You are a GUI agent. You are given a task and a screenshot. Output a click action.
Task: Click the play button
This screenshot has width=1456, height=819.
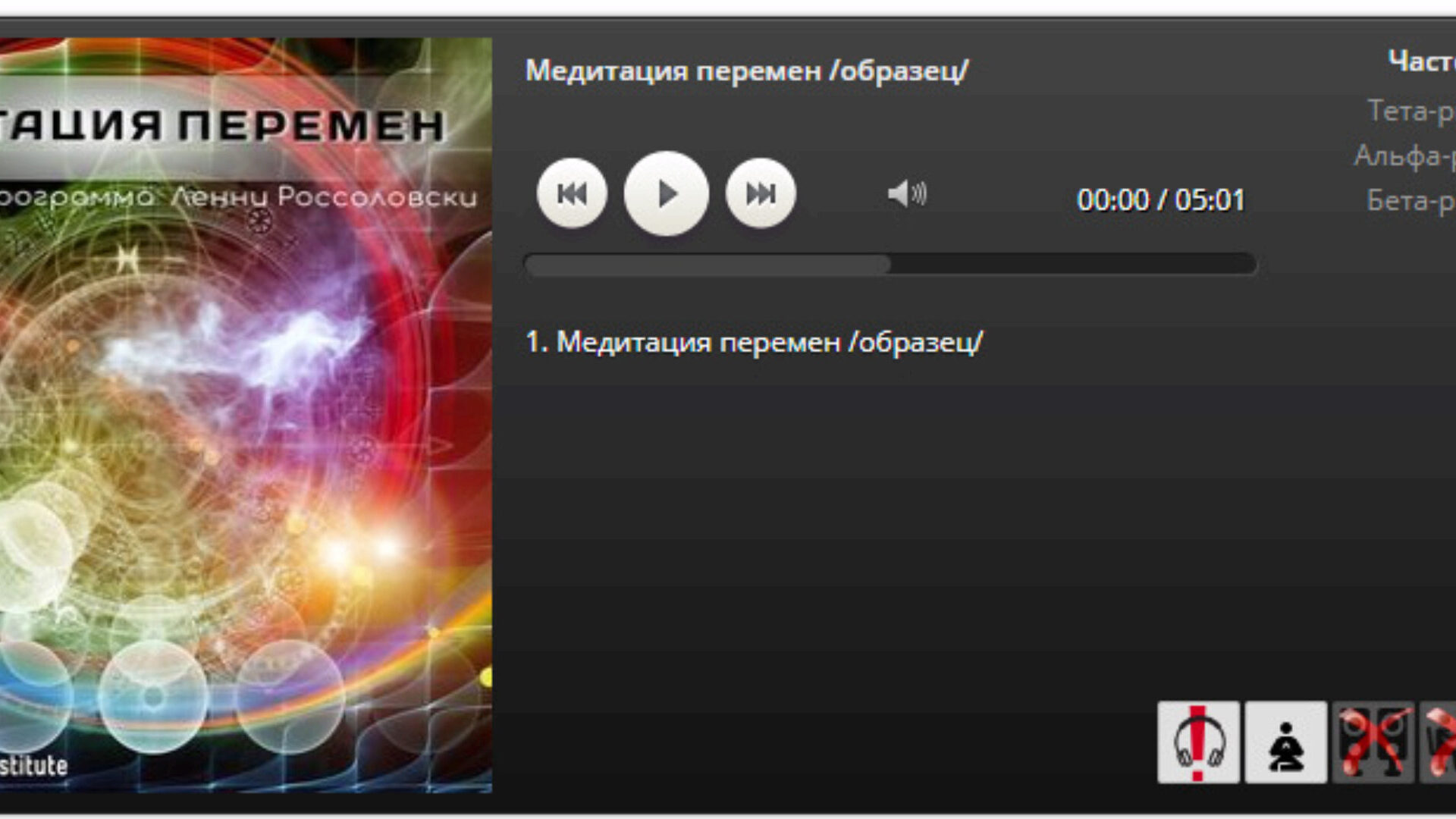point(666,193)
